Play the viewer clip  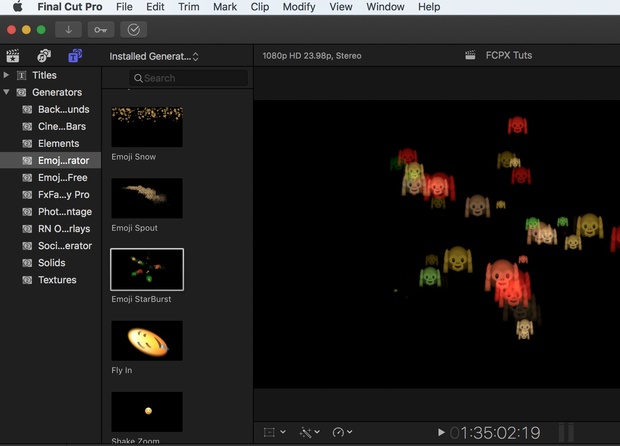point(441,433)
